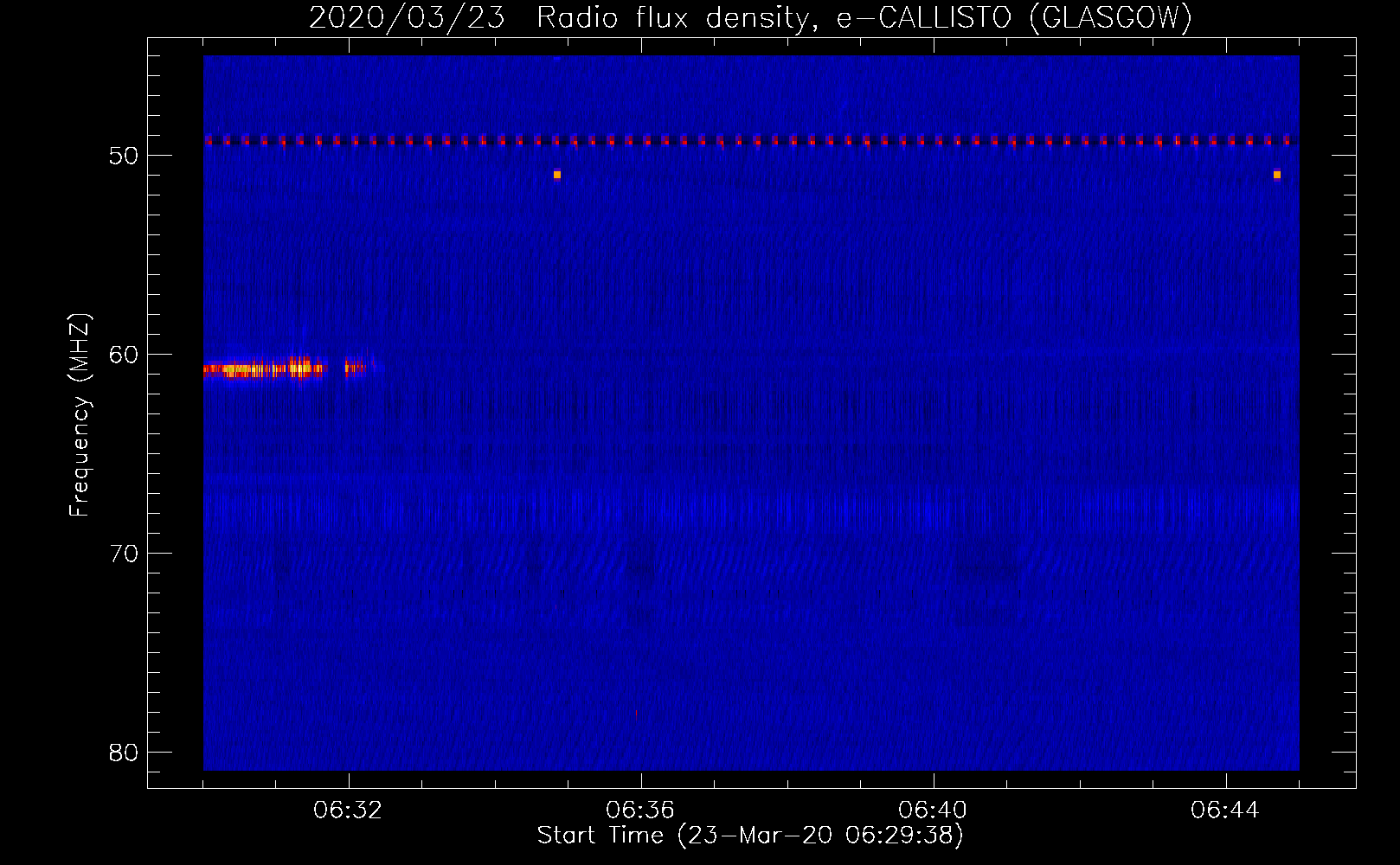
Task: Click the bright burst near 61 MHz
Action: (266, 369)
